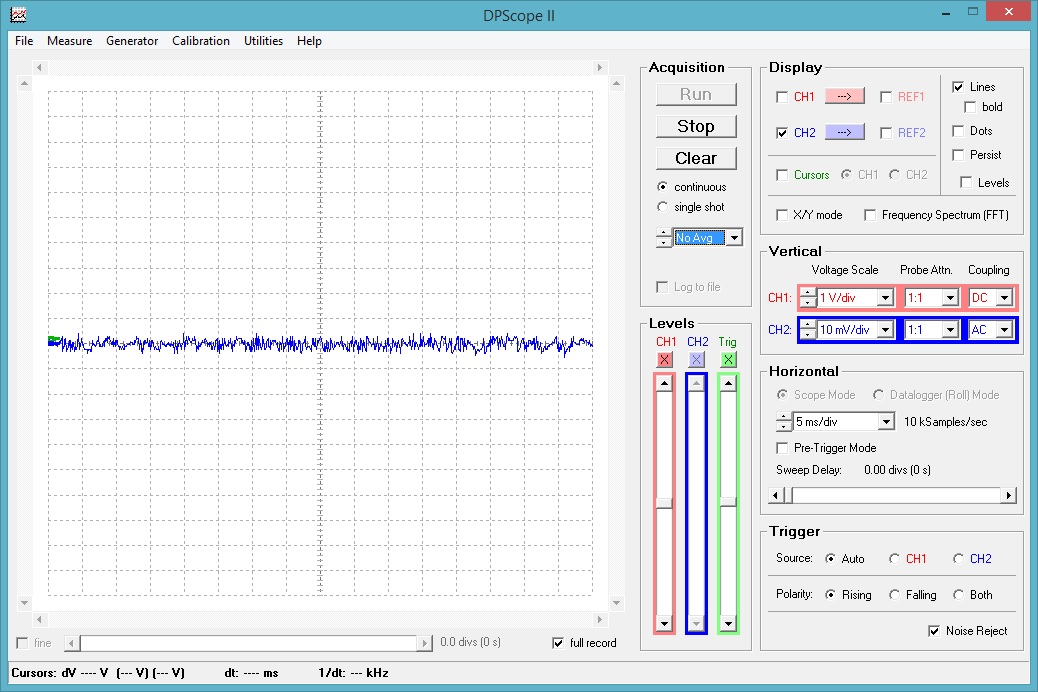This screenshot has width=1038, height=692.
Task: Select CH1 as trigger source
Action: 894,559
